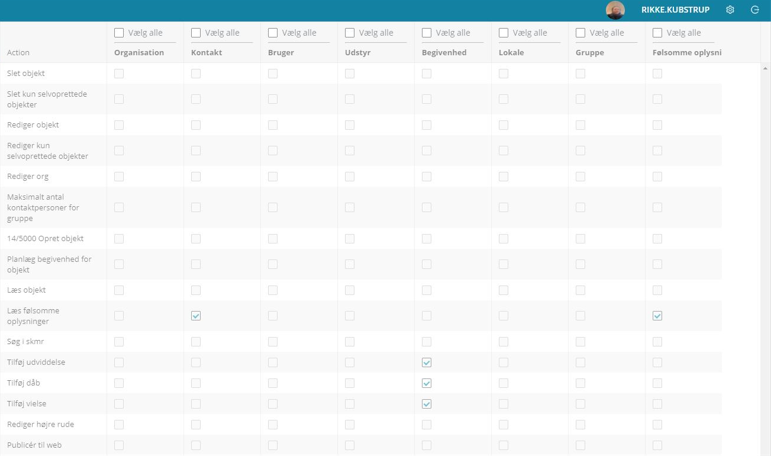The height and width of the screenshot is (460, 773).
Task: Click the RIKKE.KUBSTRUP username
Action: [675, 10]
